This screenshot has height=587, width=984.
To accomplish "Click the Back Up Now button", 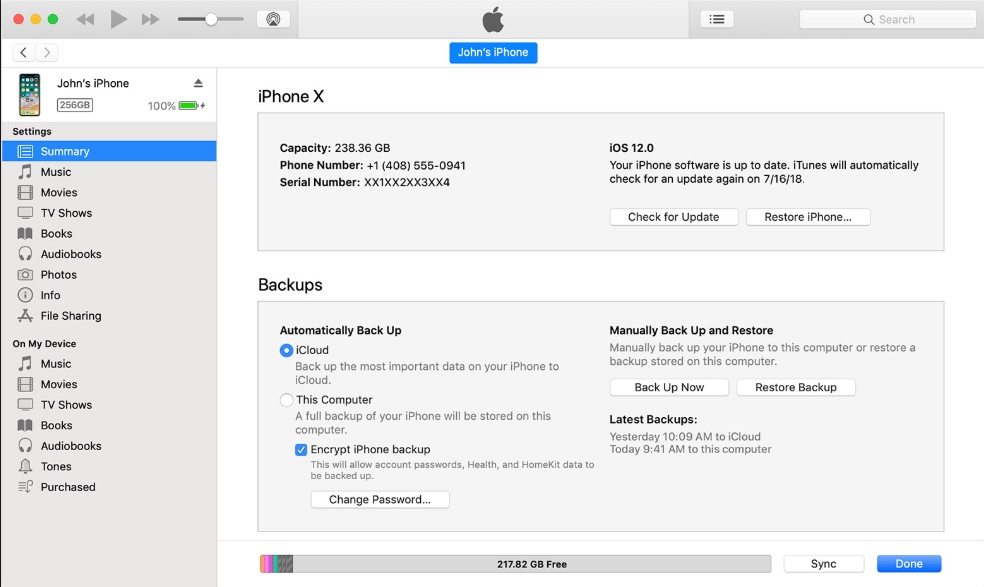I will [x=669, y=387].
